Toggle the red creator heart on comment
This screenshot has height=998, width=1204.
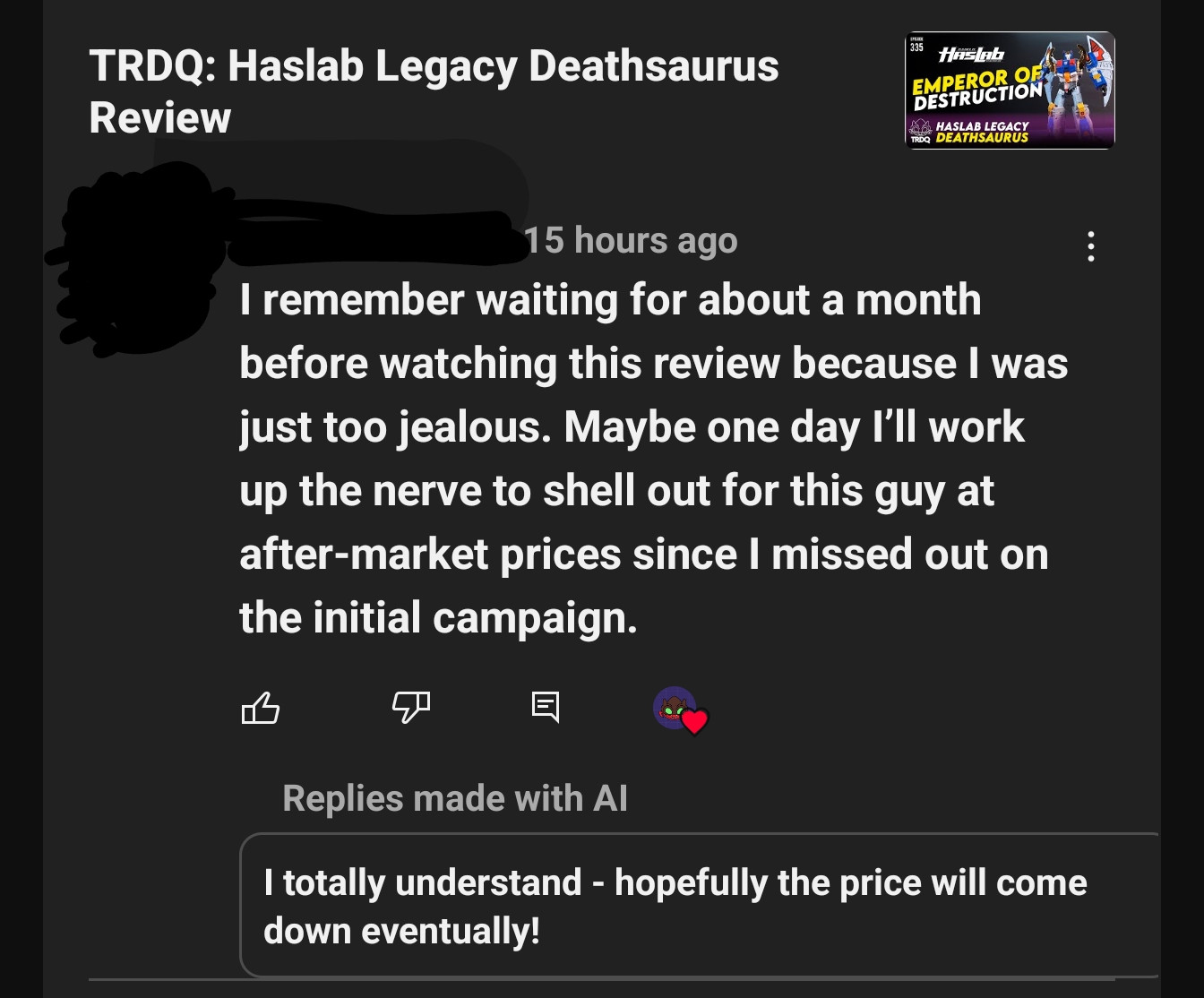(695, 721)
